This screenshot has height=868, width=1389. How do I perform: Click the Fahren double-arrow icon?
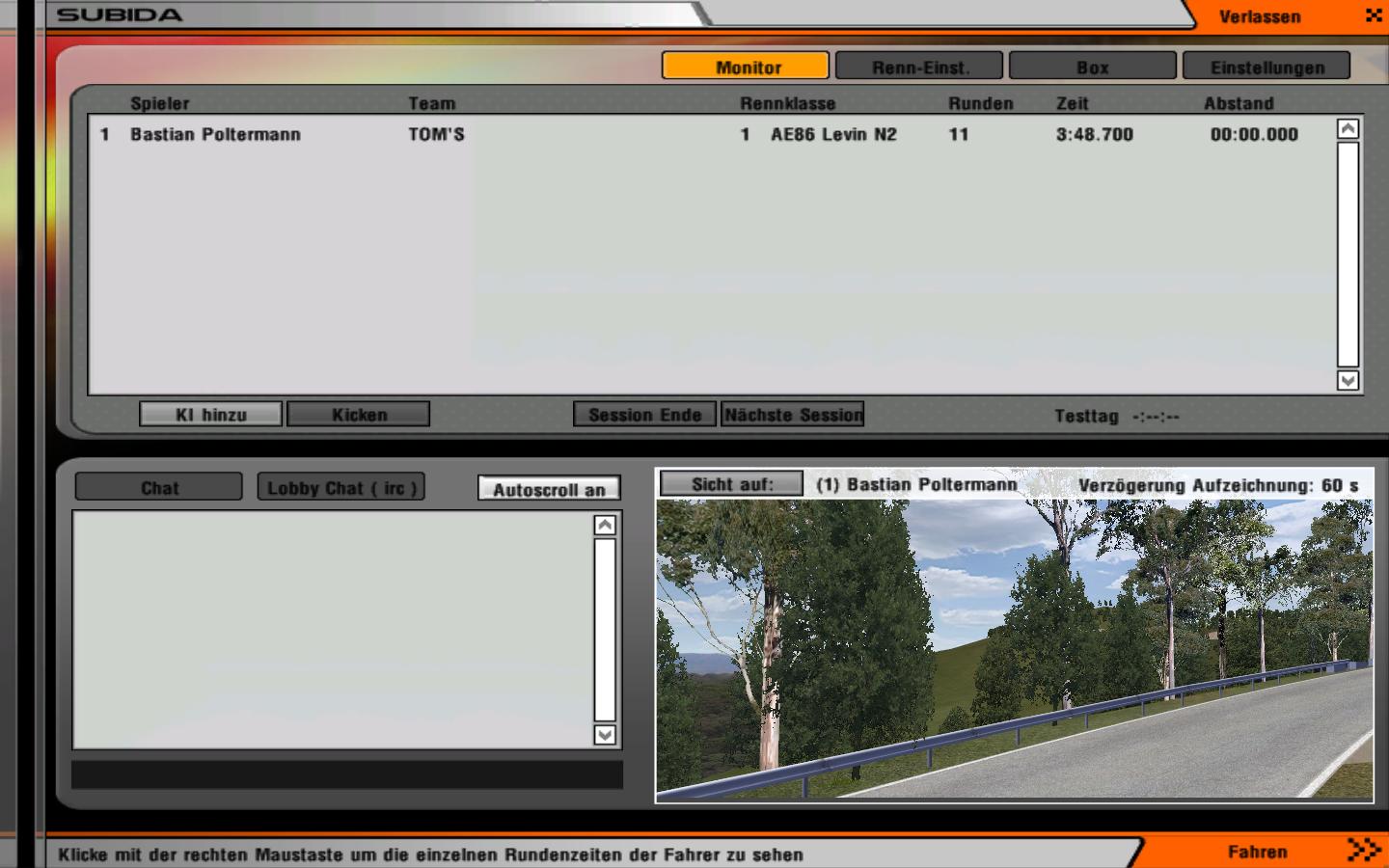(1363, 850)
